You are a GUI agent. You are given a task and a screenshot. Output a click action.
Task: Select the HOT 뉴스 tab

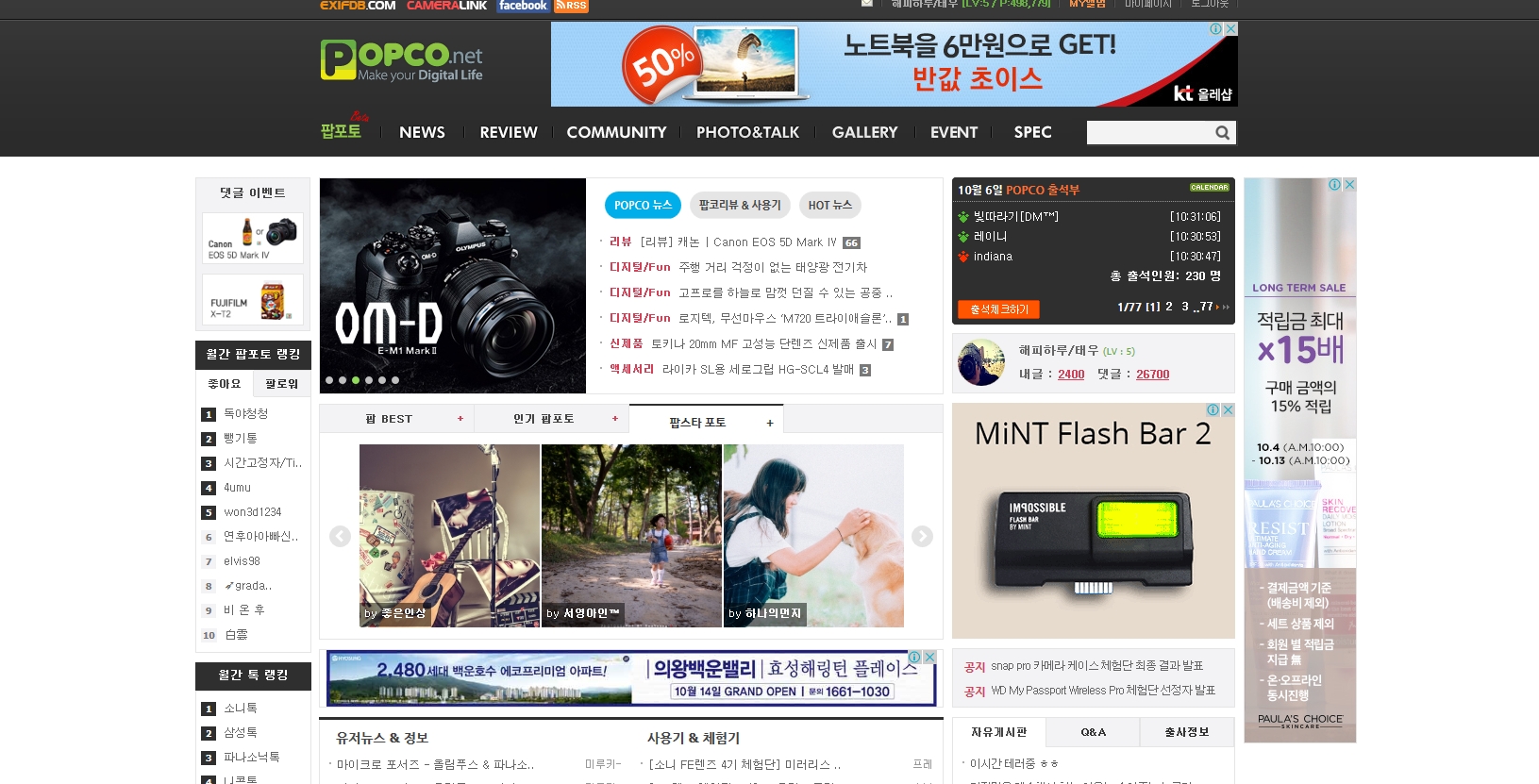pyautogui.click(x=829, y=205)
